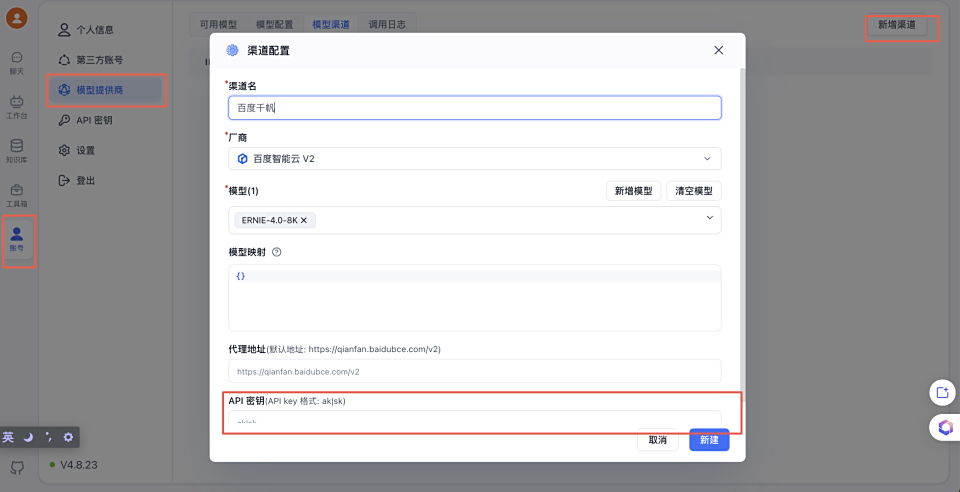Click the 清空模型 button

click(694, 190)
